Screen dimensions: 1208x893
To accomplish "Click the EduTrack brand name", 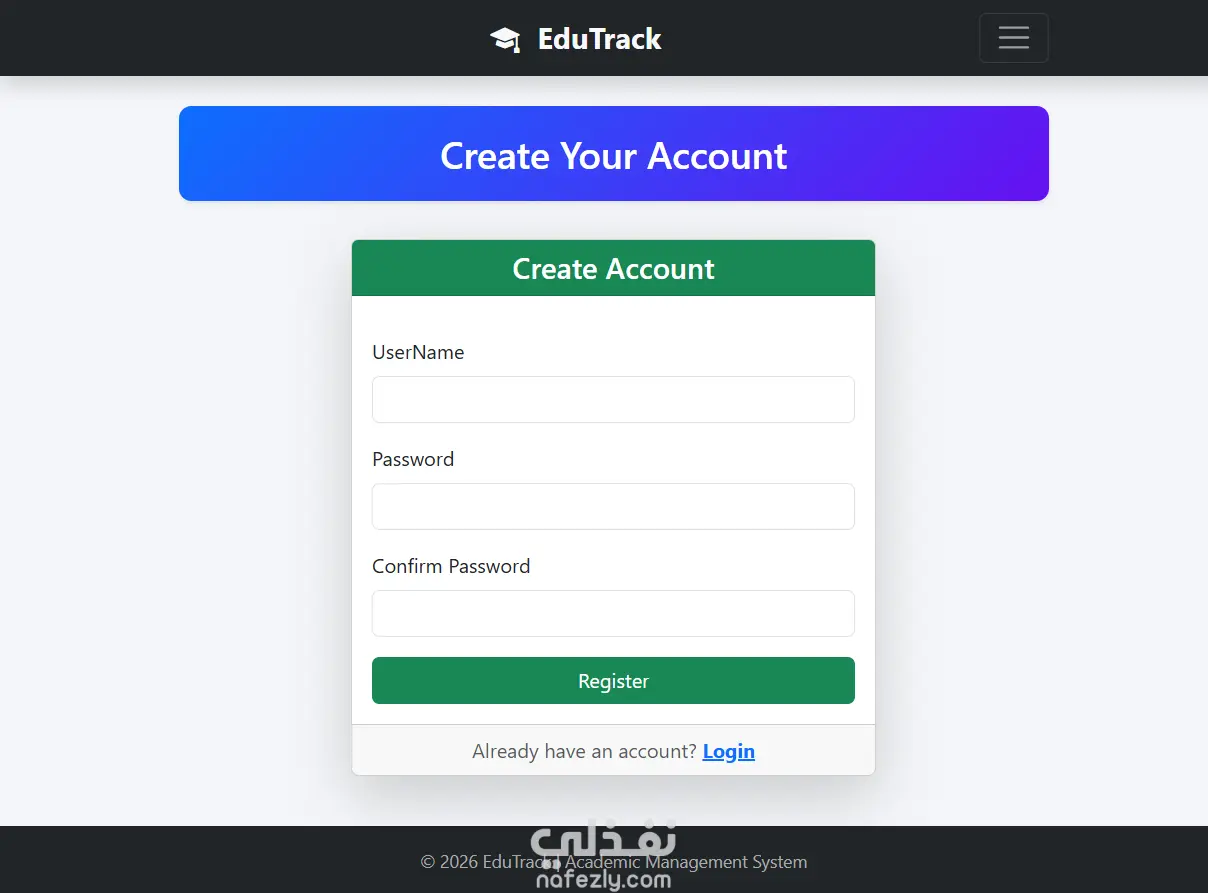I will tap(599, 39).
